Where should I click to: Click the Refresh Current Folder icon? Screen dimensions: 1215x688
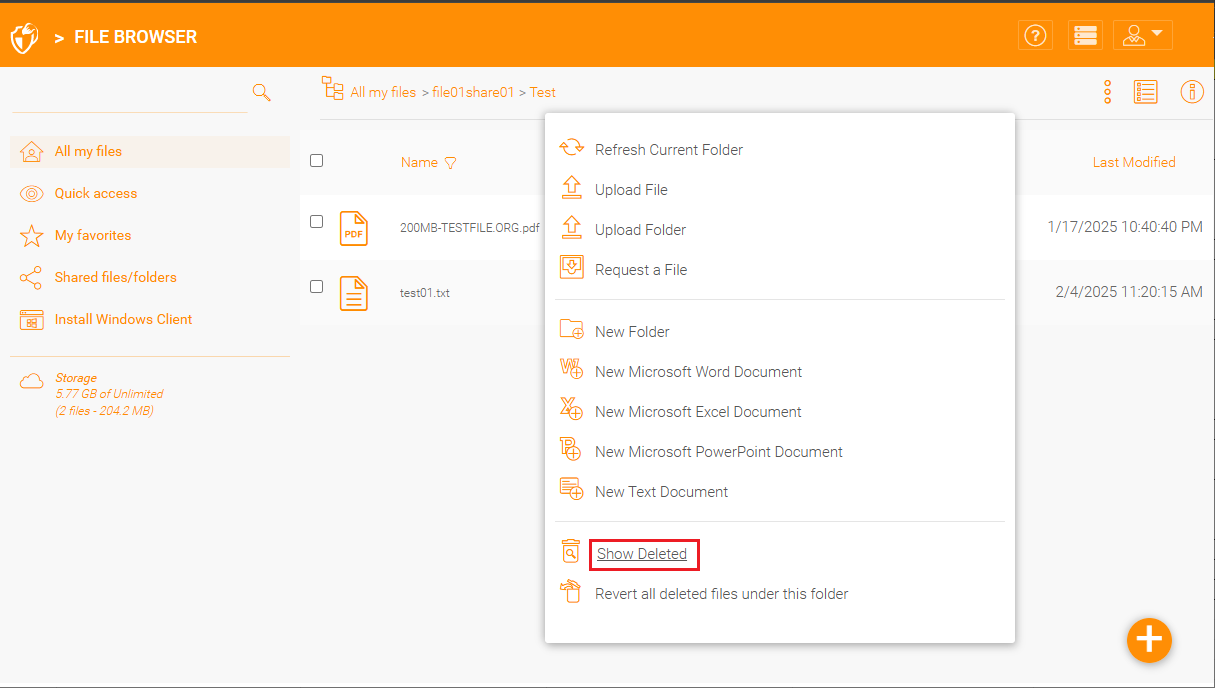[x=571, y=148]
